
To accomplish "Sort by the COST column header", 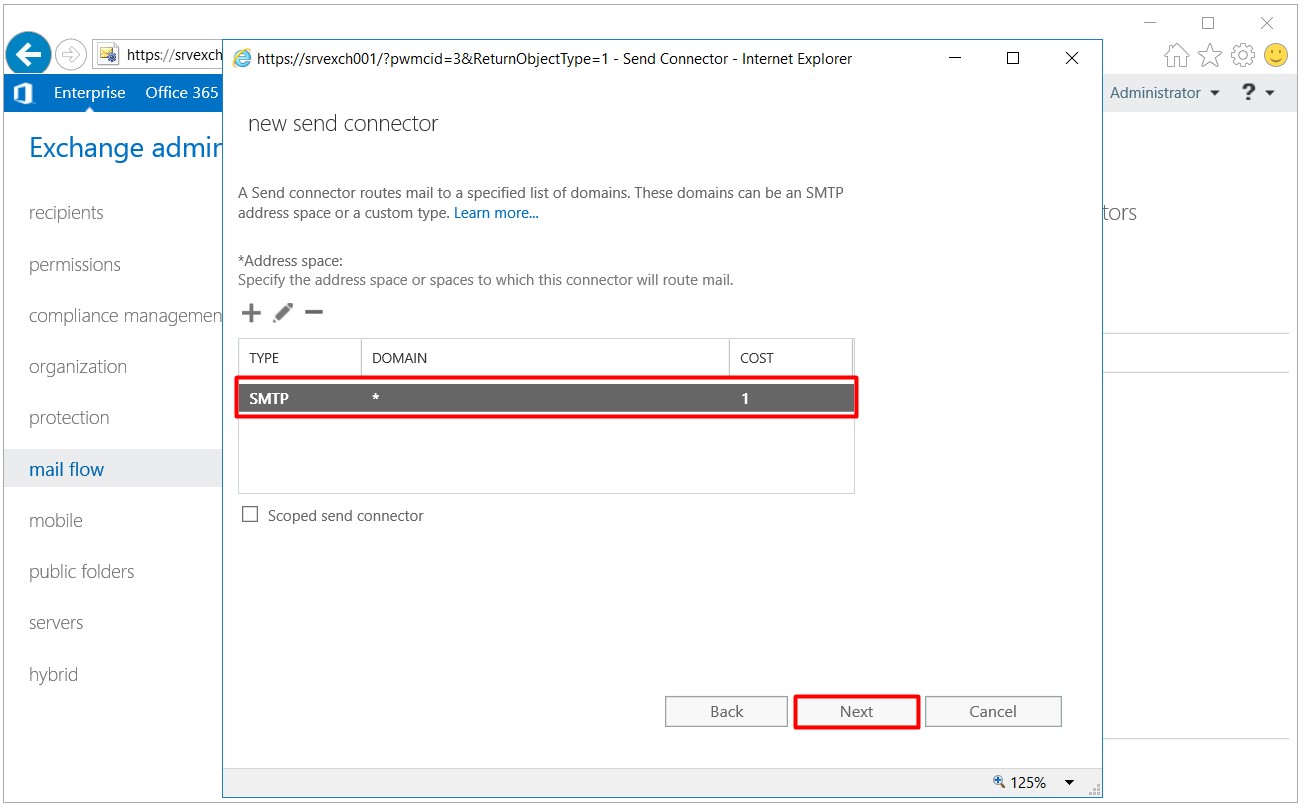I will 791,358.
